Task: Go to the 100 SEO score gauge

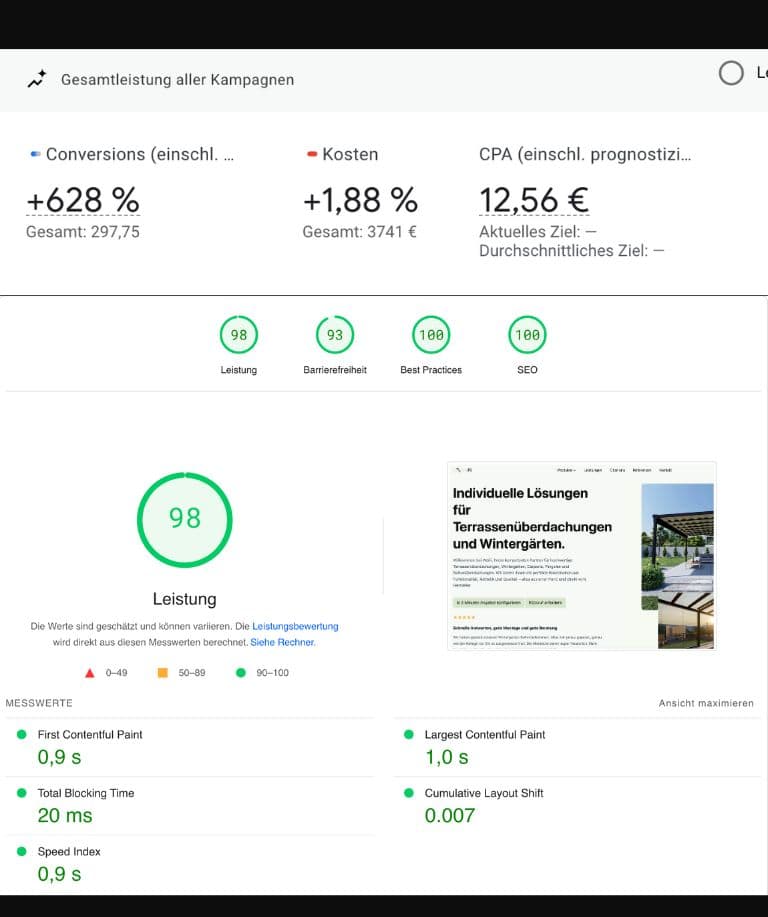Action: point(527,335)
